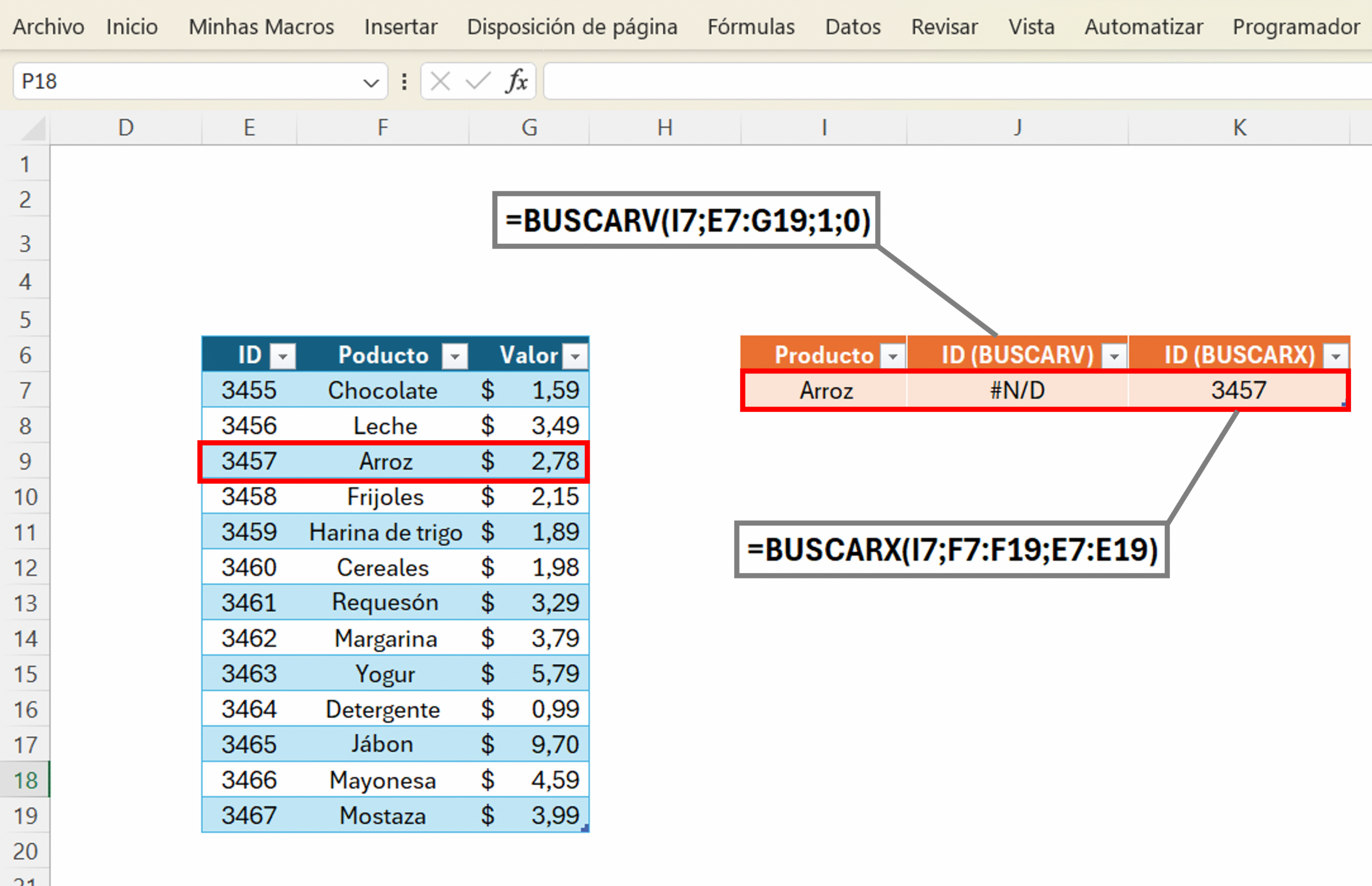Open the Automatizar tab
This screenshot has width=1372, height=886.
(x=1144, y=27)
